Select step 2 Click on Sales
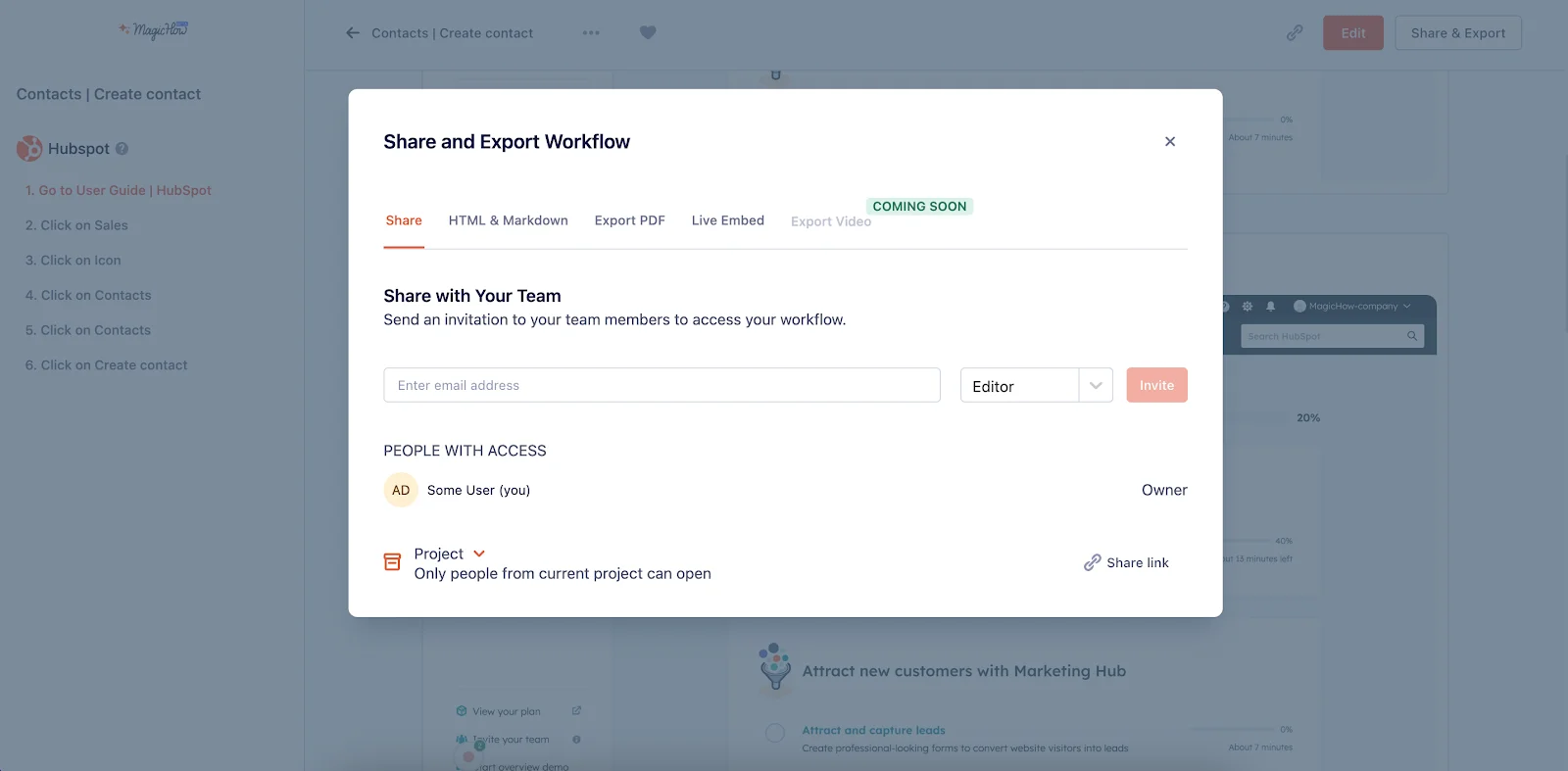1568x771 pixels. [84, 225]
